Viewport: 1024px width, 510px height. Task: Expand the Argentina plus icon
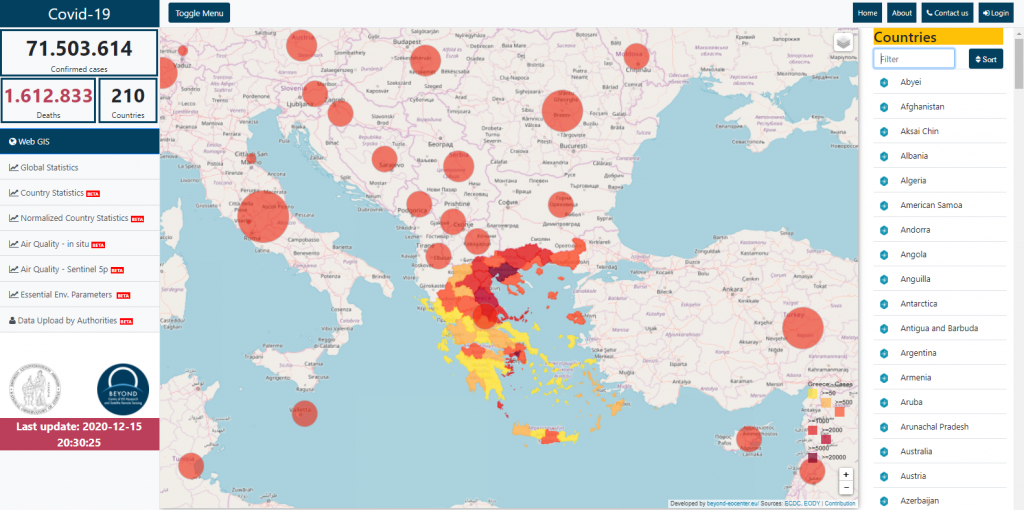click(884, 353)
